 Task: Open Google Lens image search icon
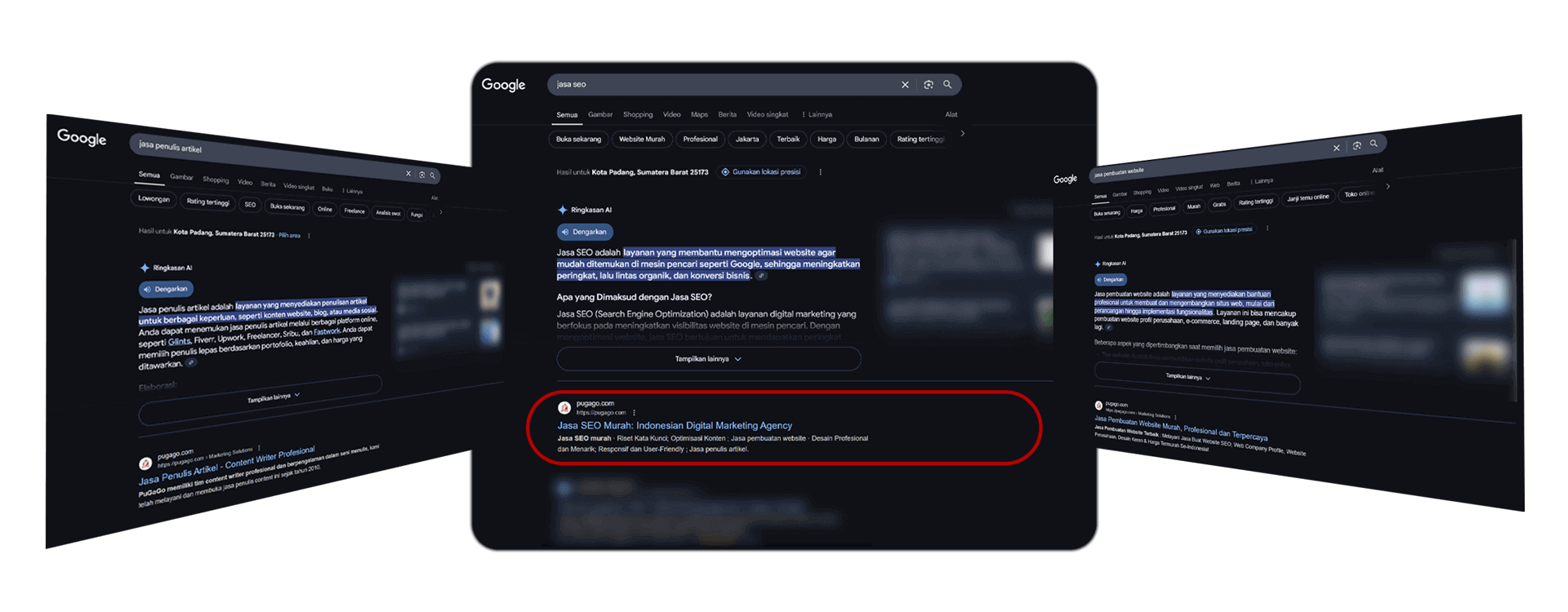pyautogui.click(x=929, y=85)
